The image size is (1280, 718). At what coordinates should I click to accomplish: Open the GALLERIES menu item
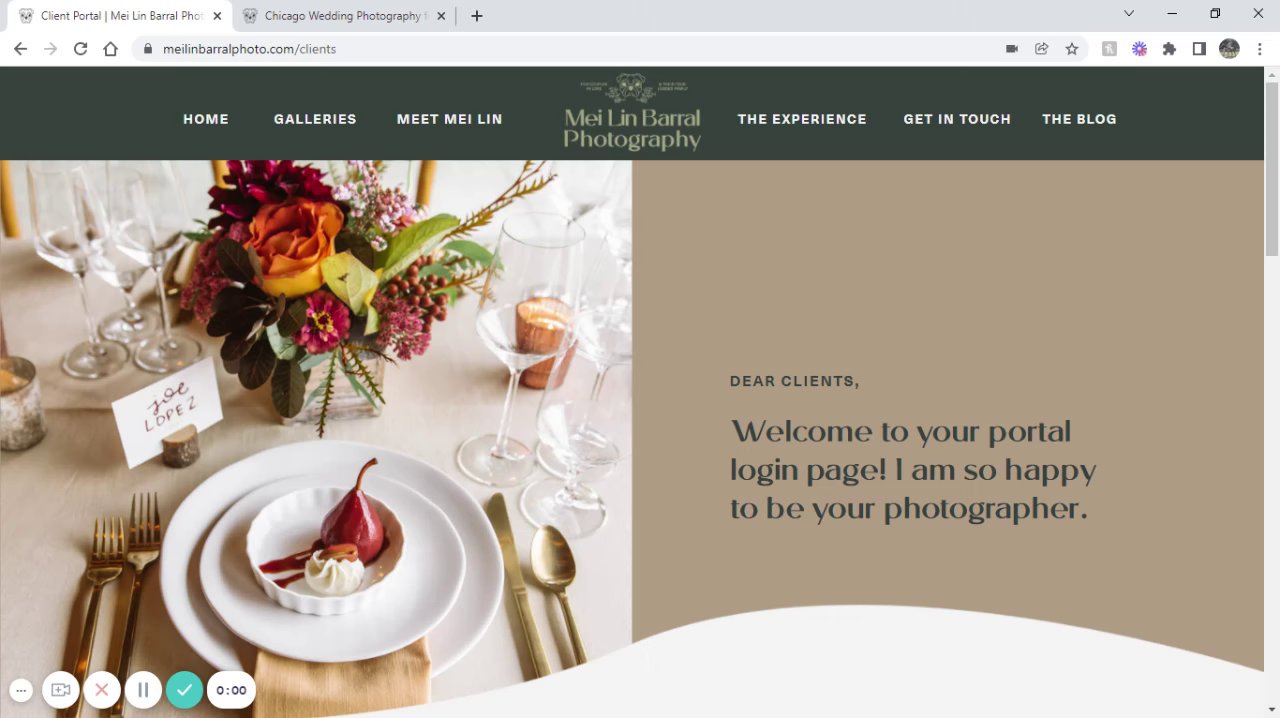(315, 119)
